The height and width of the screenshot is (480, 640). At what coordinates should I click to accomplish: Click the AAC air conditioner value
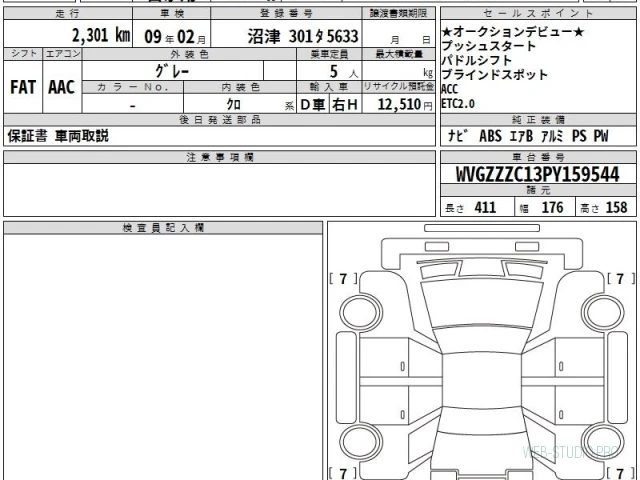62,87
